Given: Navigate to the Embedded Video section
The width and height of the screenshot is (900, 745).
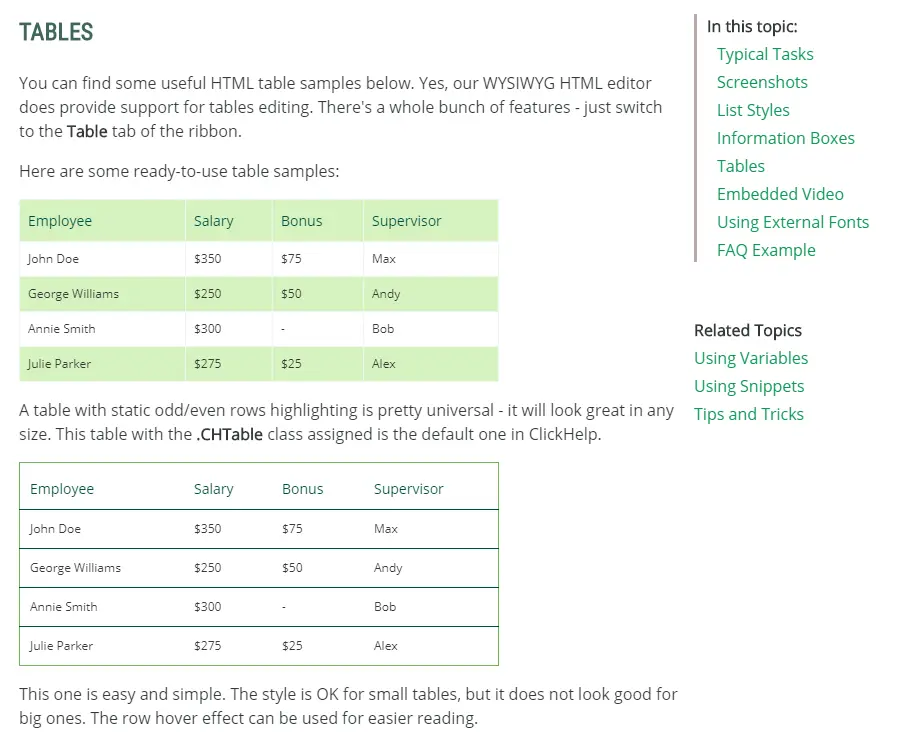Looking at the screenshot, I should pos(780,194).
